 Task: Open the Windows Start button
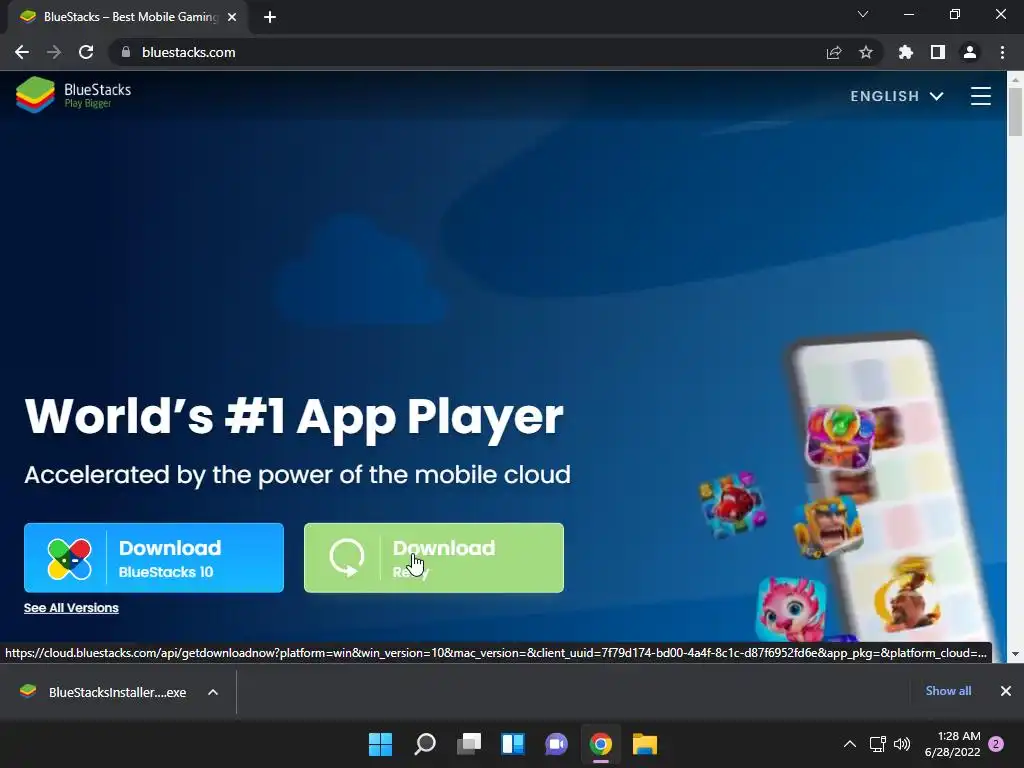point(381,744)
